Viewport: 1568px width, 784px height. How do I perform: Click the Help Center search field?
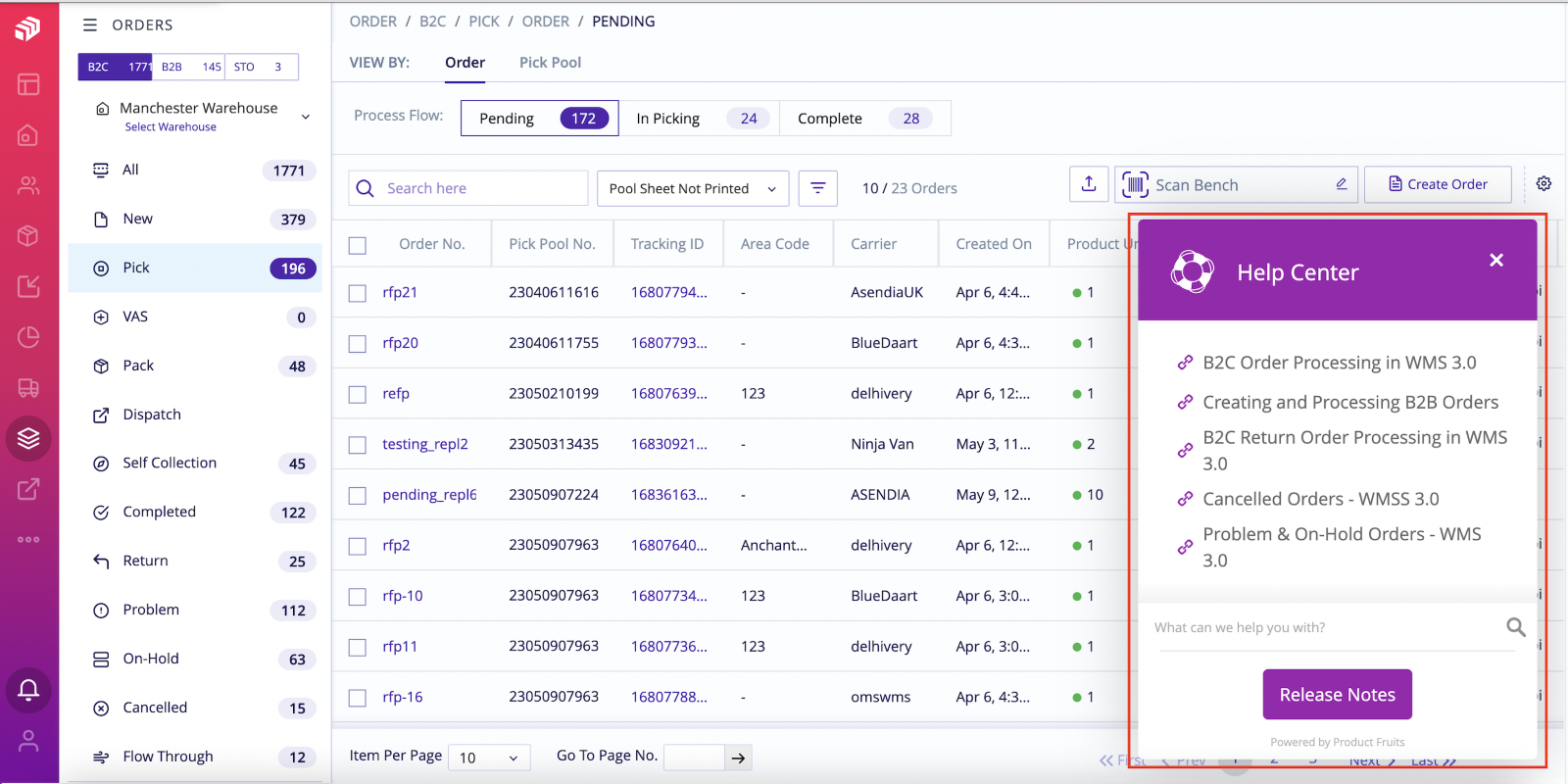[x=1329, y=627]
